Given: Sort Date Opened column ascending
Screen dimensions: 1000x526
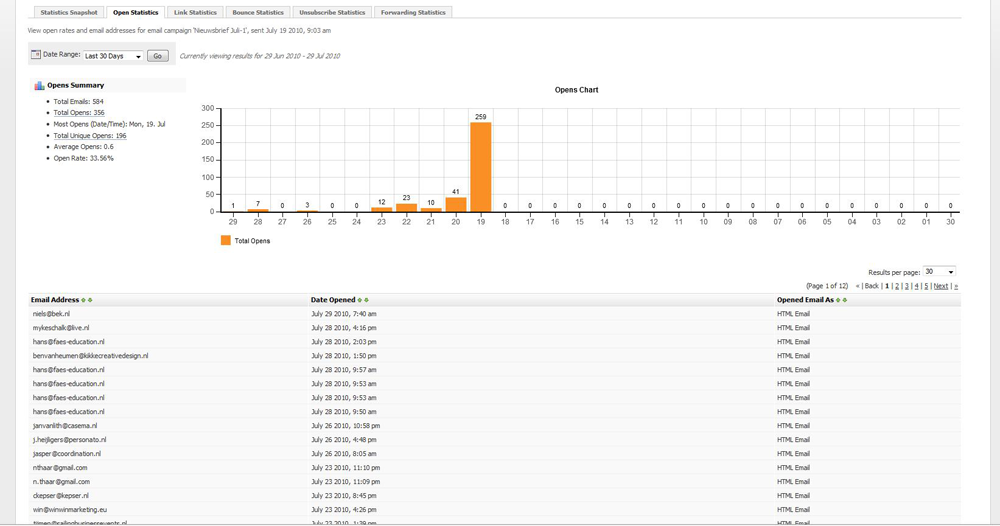Looking at the screenshot, I should pos(361,300).
